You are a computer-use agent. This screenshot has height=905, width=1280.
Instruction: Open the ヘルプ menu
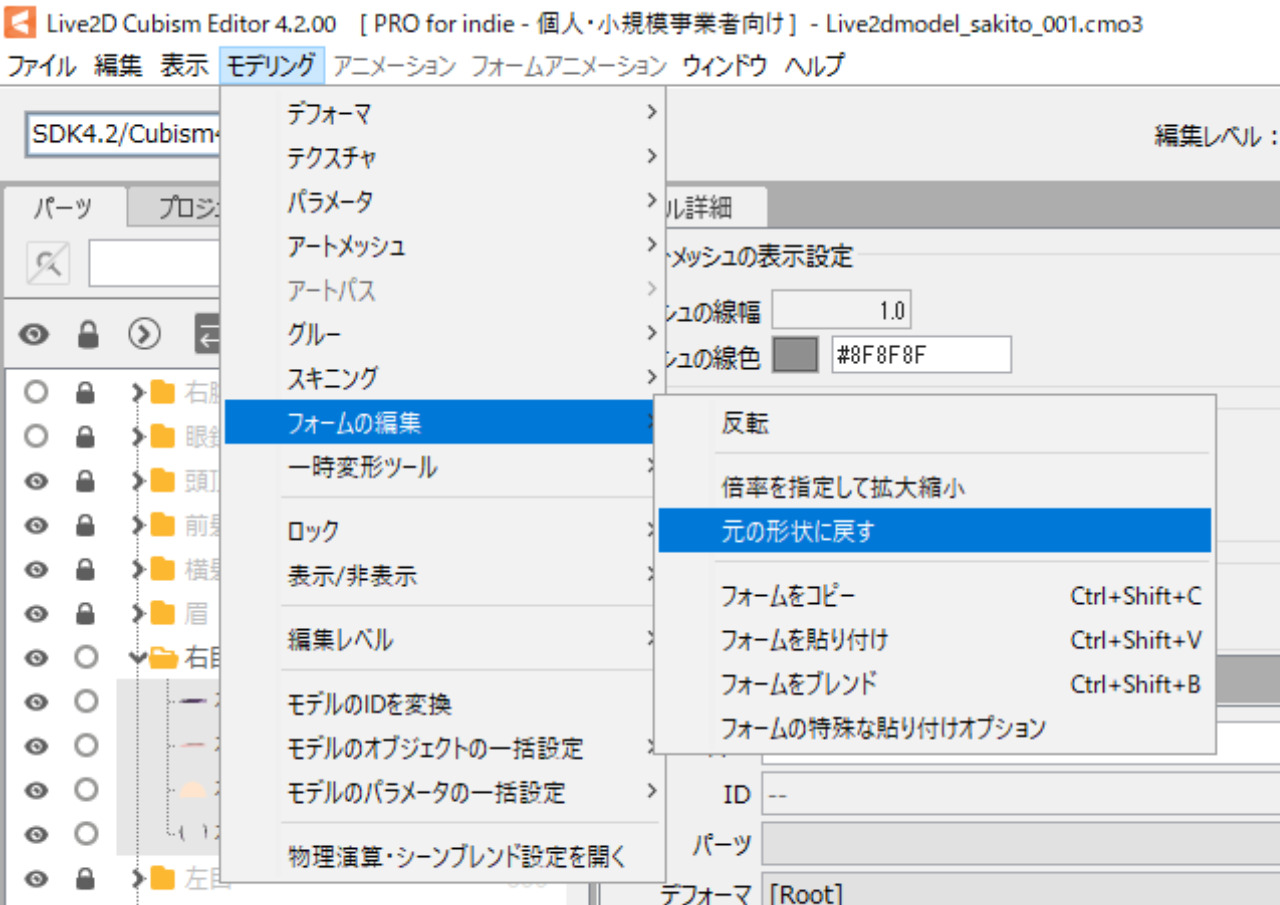[x=814, y=66]
